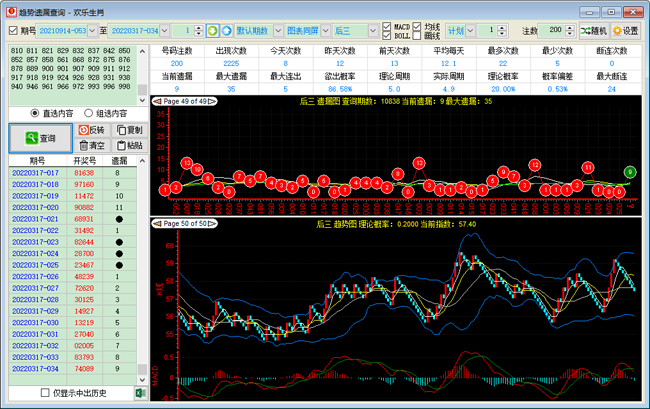
Task: Click 理论概率 value 20.00%
Action: coord(503,89)
